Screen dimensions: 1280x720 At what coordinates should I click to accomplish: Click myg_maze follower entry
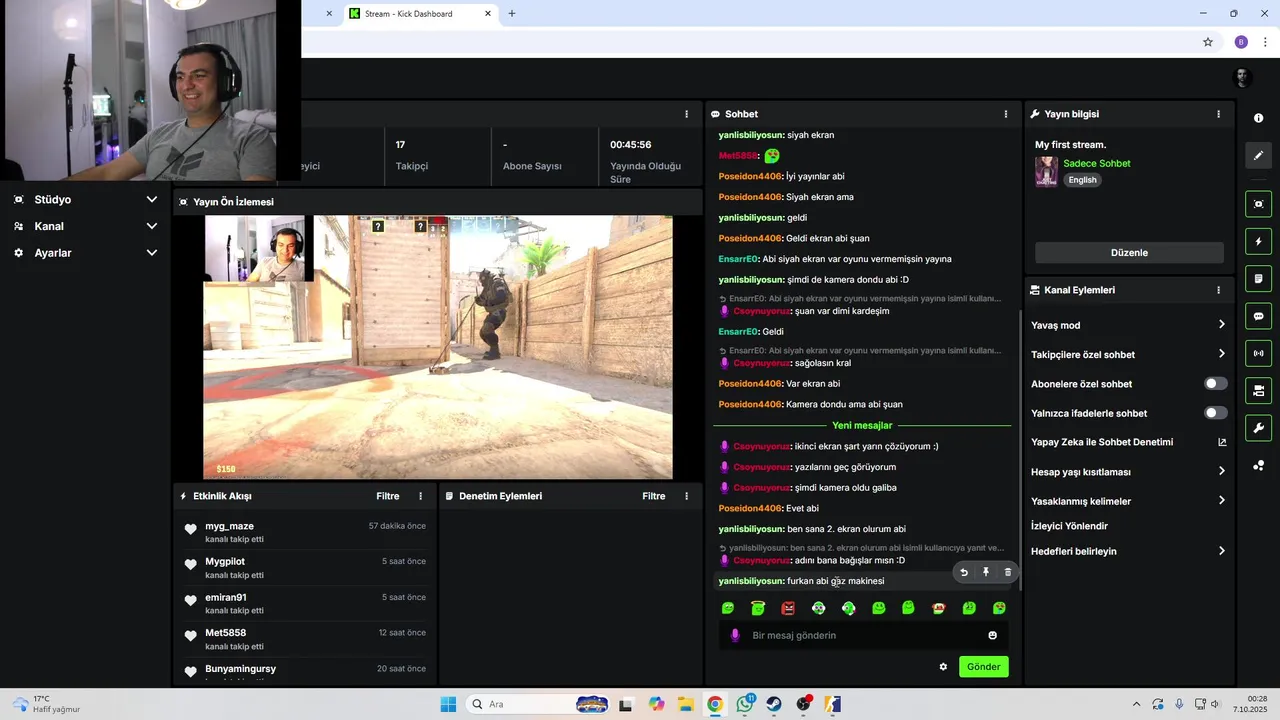point(305,532)
